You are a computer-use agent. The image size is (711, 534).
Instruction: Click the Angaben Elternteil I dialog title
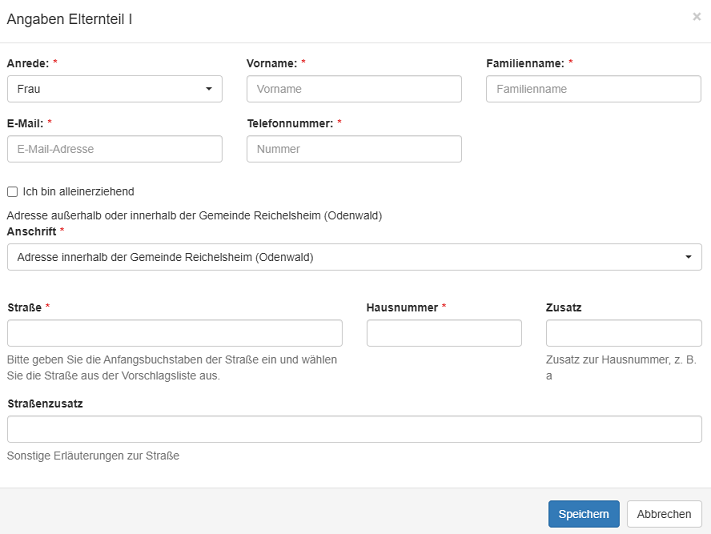point(69,19)
